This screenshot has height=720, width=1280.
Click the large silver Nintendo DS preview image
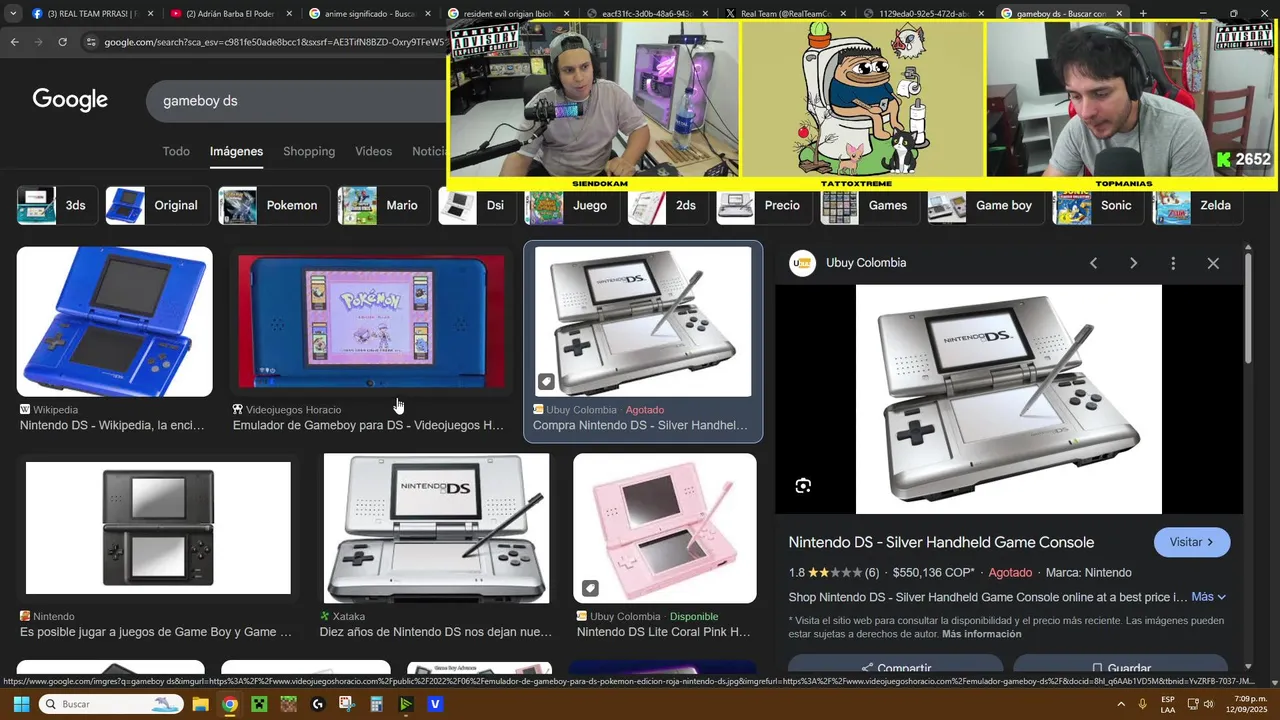(1009, 399)
